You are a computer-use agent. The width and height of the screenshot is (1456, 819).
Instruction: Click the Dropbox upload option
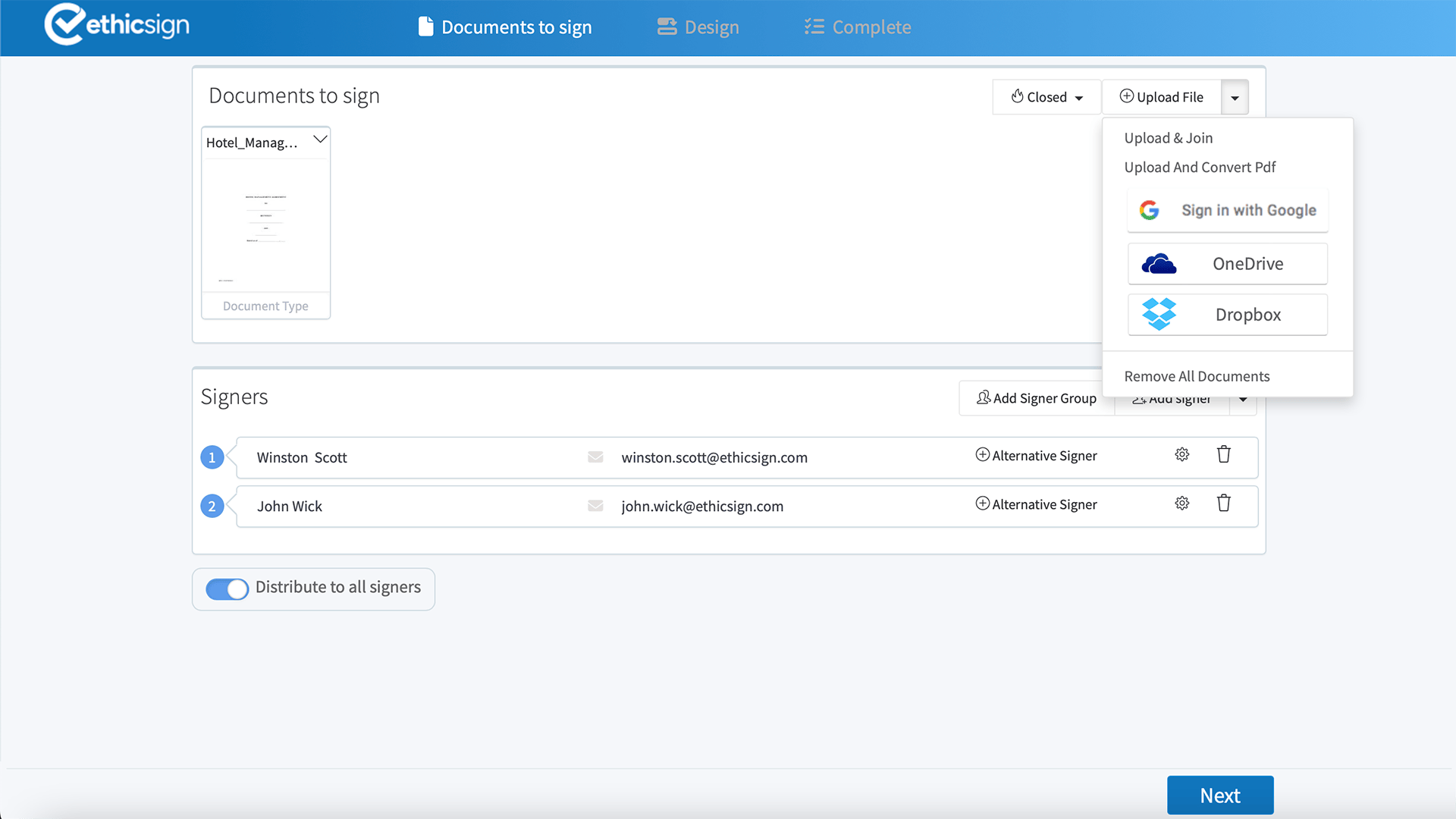point(1227,315)
